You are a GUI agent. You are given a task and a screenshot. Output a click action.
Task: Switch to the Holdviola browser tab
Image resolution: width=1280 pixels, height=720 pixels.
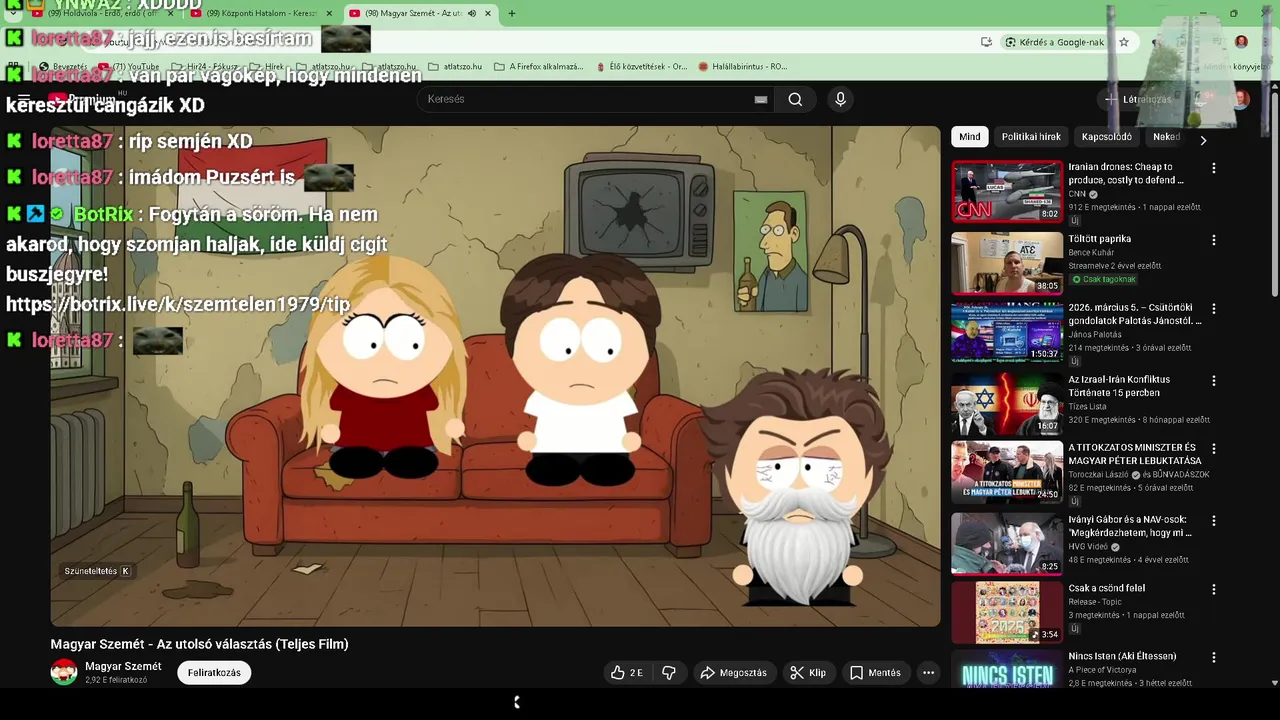coord(101,14)
